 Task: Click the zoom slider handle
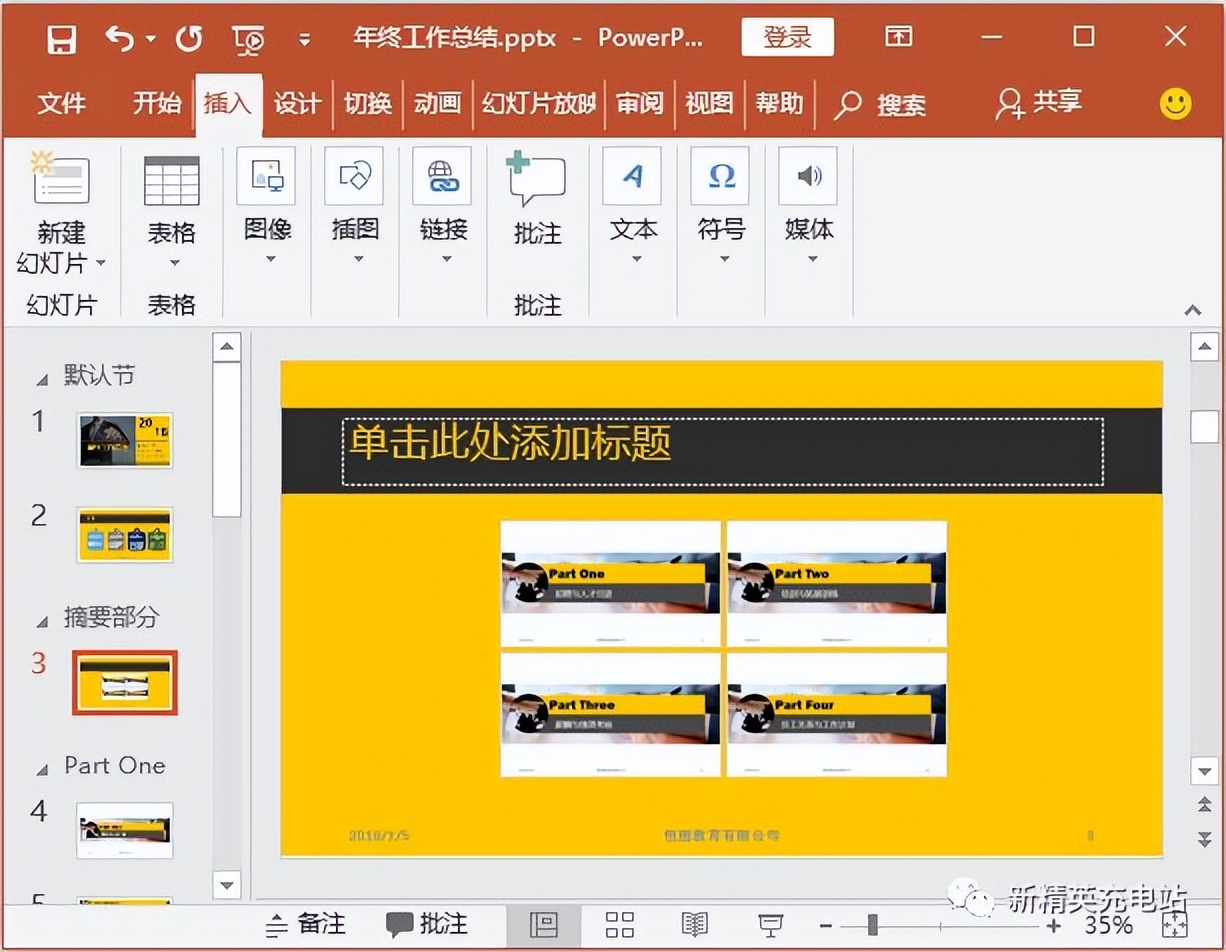click(x=873, y=925)
